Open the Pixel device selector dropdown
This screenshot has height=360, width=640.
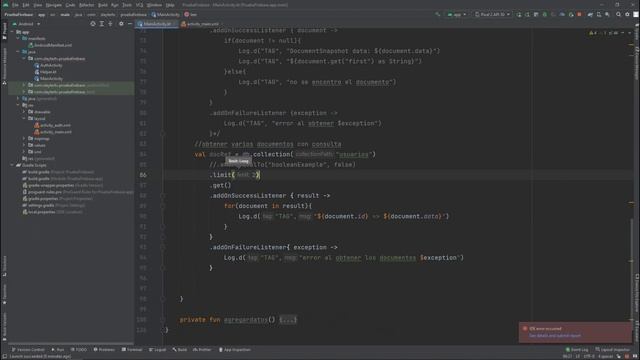click(492, 14)
